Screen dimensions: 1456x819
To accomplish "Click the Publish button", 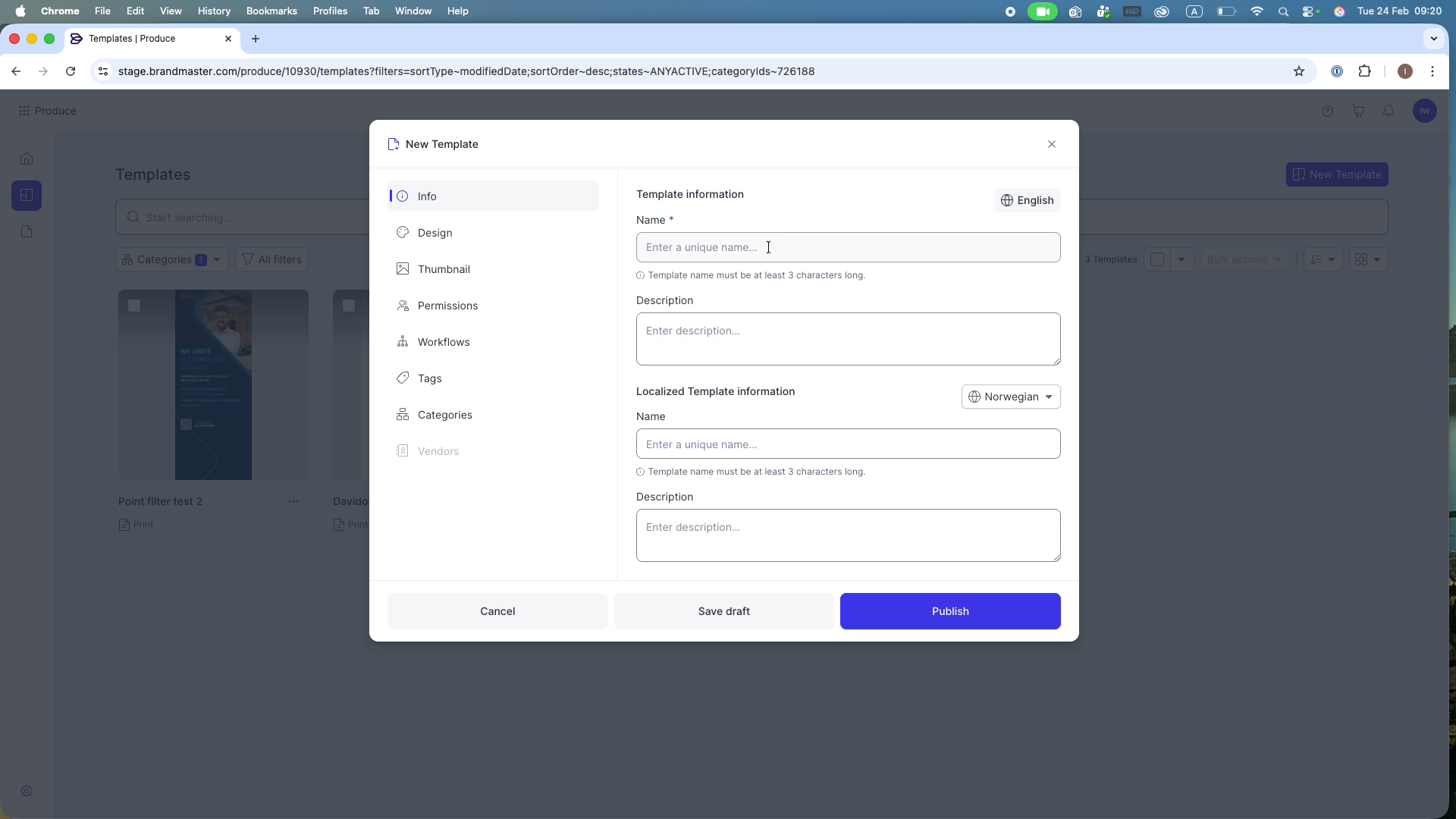I will coord(950,611).
